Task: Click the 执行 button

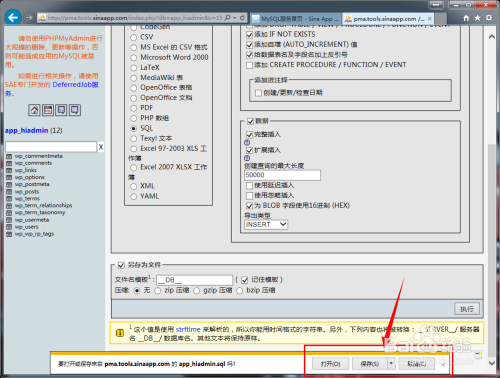Action: pos(467,309)
